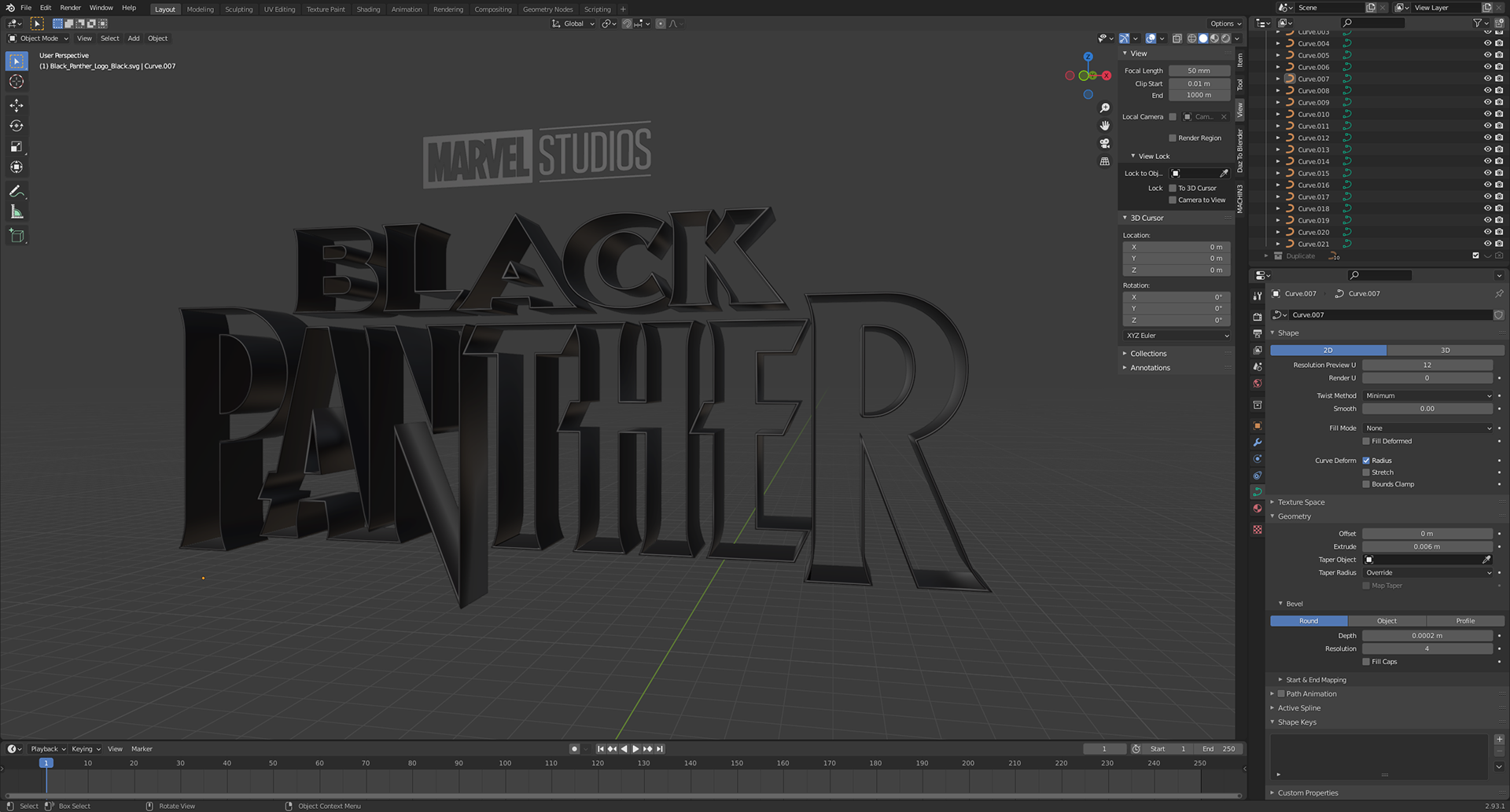This screenshot has height=812, width=1510.
Task: Switch to the Geometry Nodes workspace tab
Action: pyautogui.click(x=547, y=9)
